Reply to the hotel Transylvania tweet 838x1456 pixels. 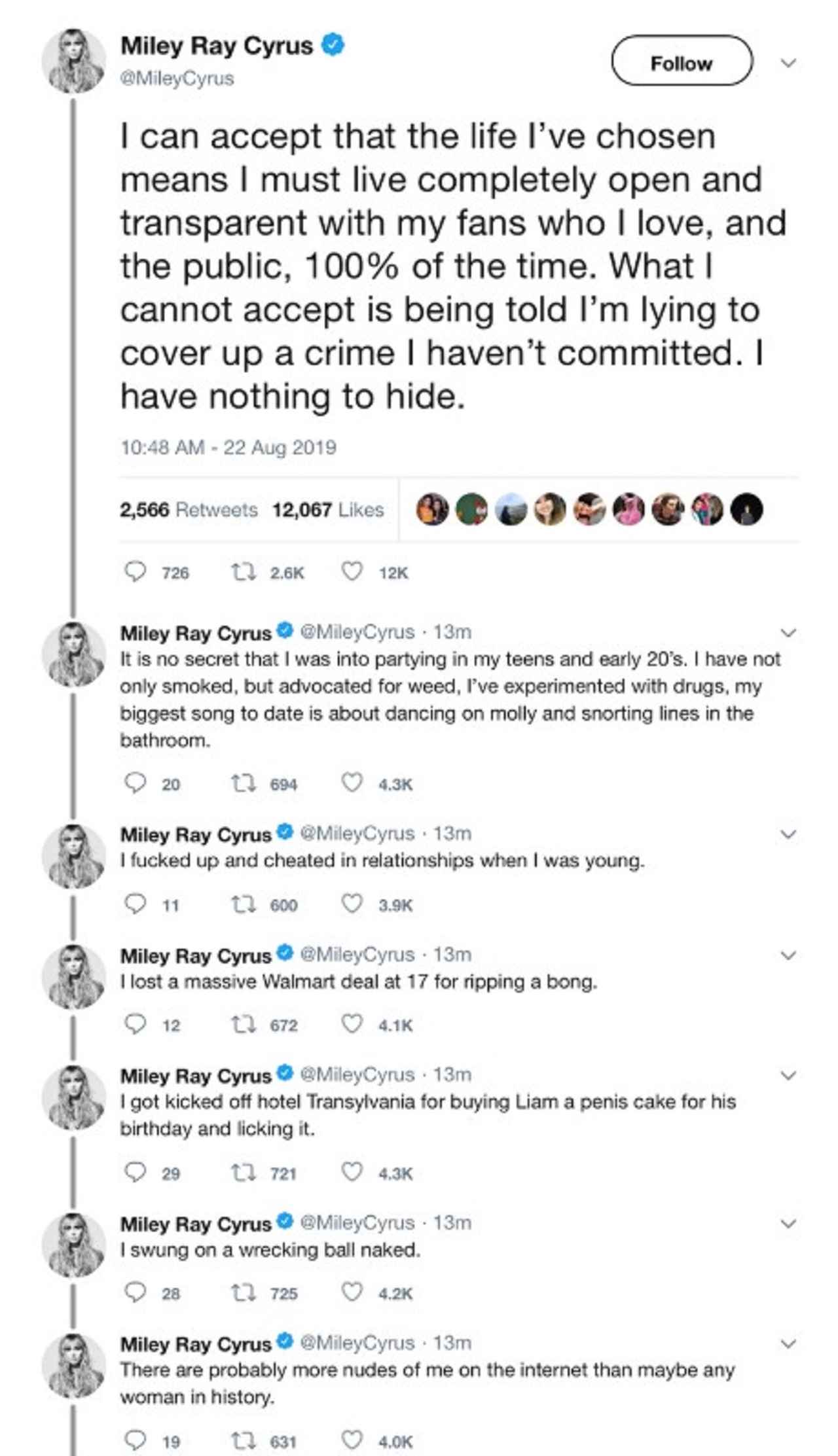click(x=135, y=1173)
